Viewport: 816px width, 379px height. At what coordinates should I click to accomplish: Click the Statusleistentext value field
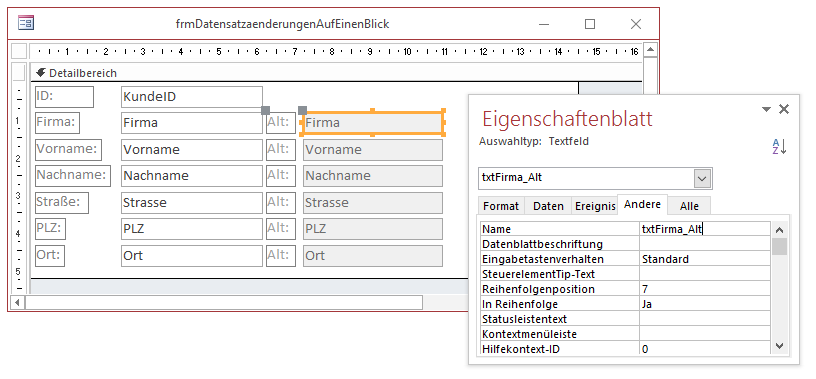705,319
